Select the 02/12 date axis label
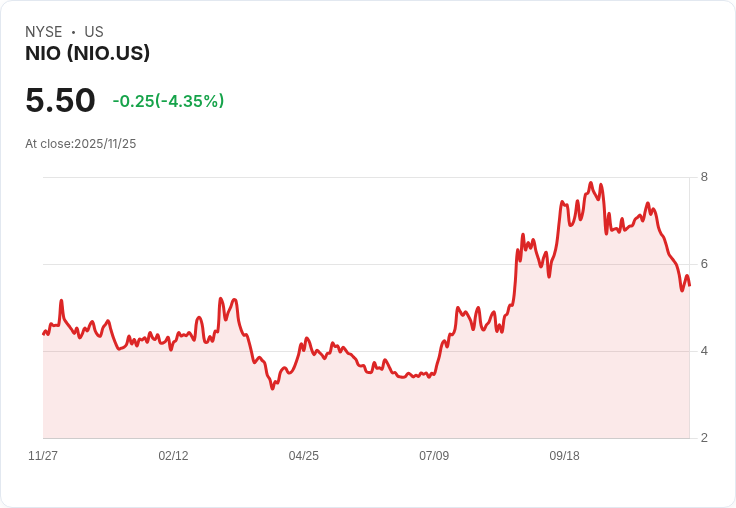This screenshot has height=508, width=736. tap(173, 456)
